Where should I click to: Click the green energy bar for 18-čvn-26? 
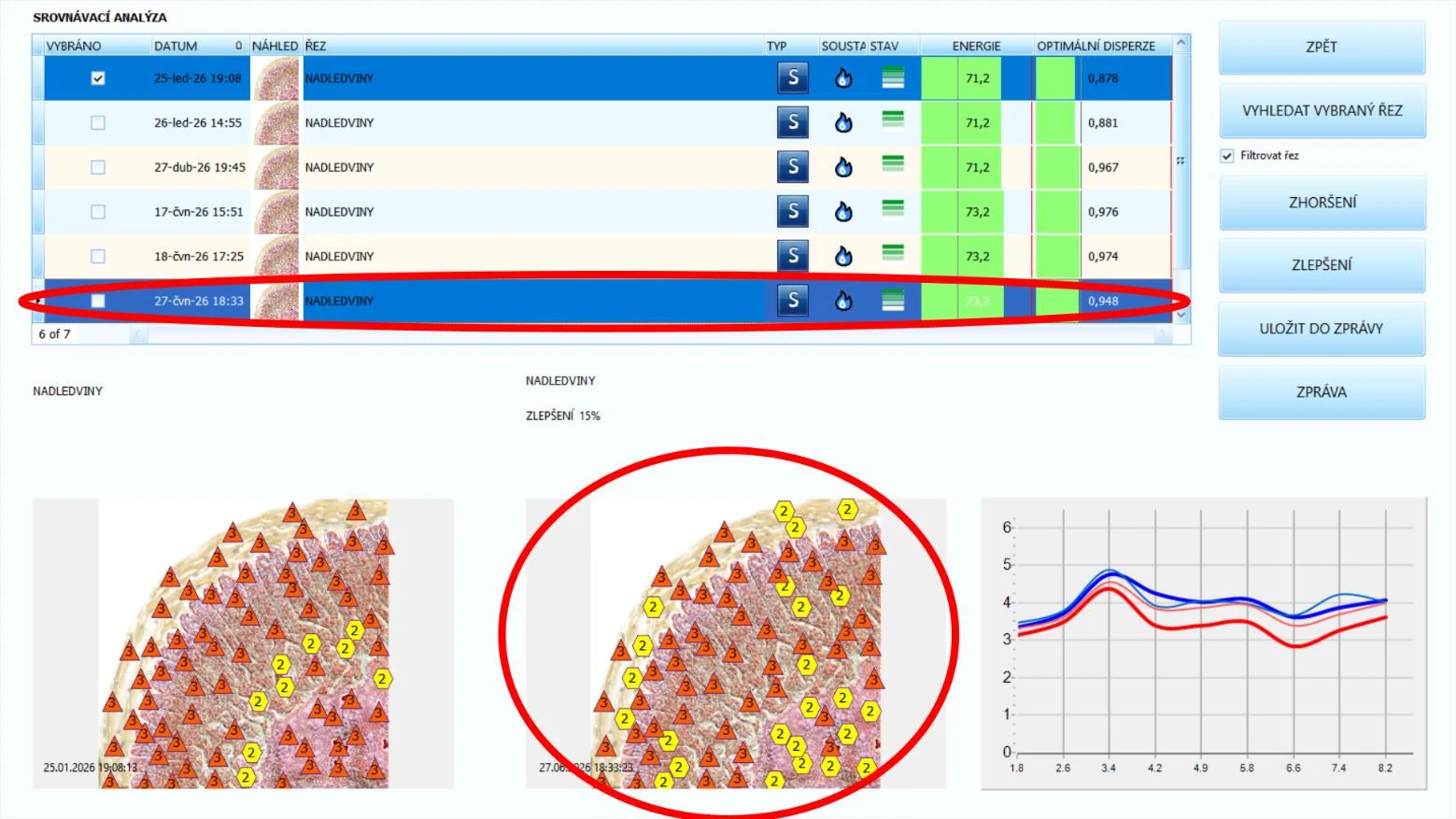click(961, 256)
